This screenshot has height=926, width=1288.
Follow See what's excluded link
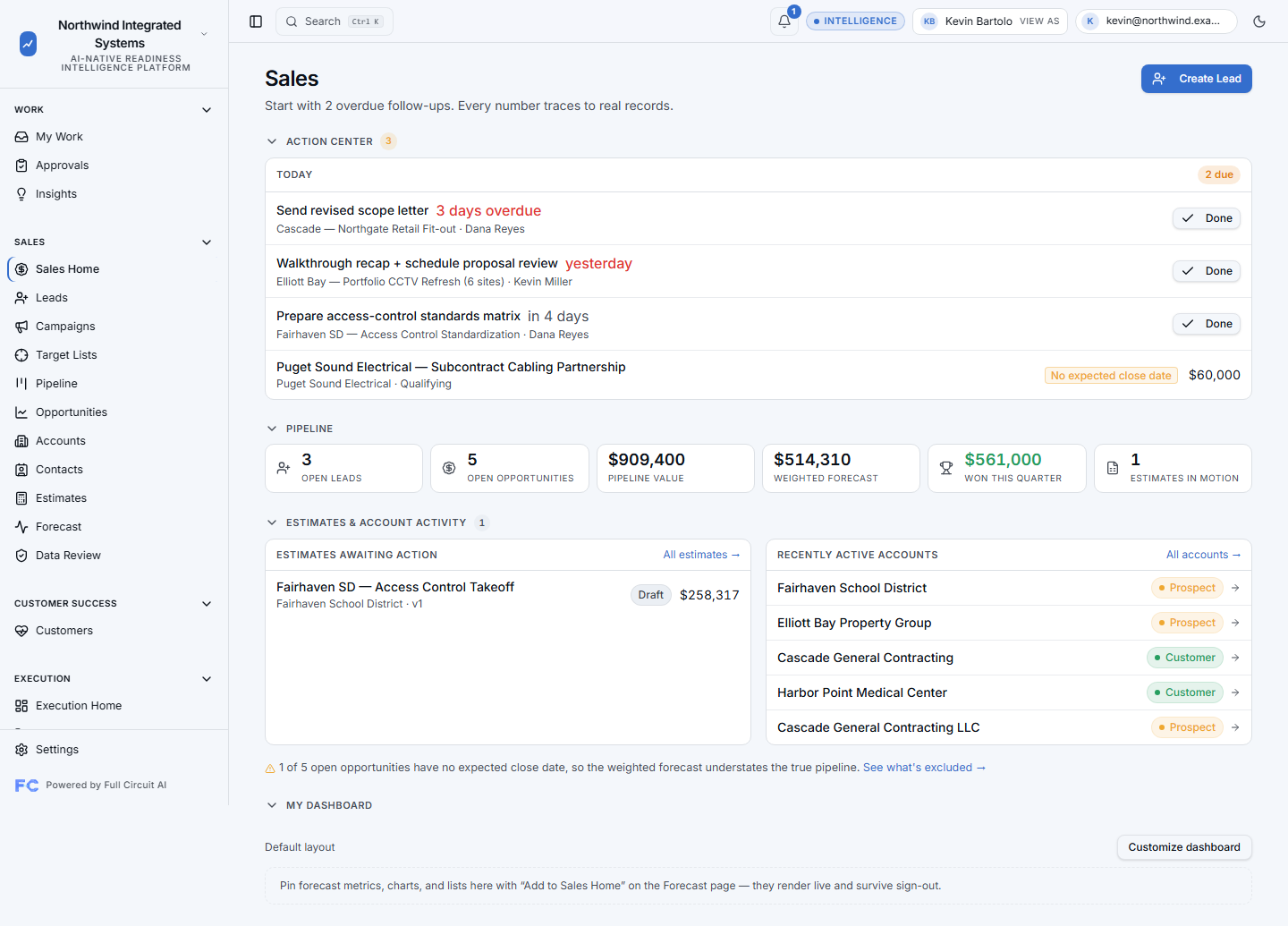click(924, 768)
